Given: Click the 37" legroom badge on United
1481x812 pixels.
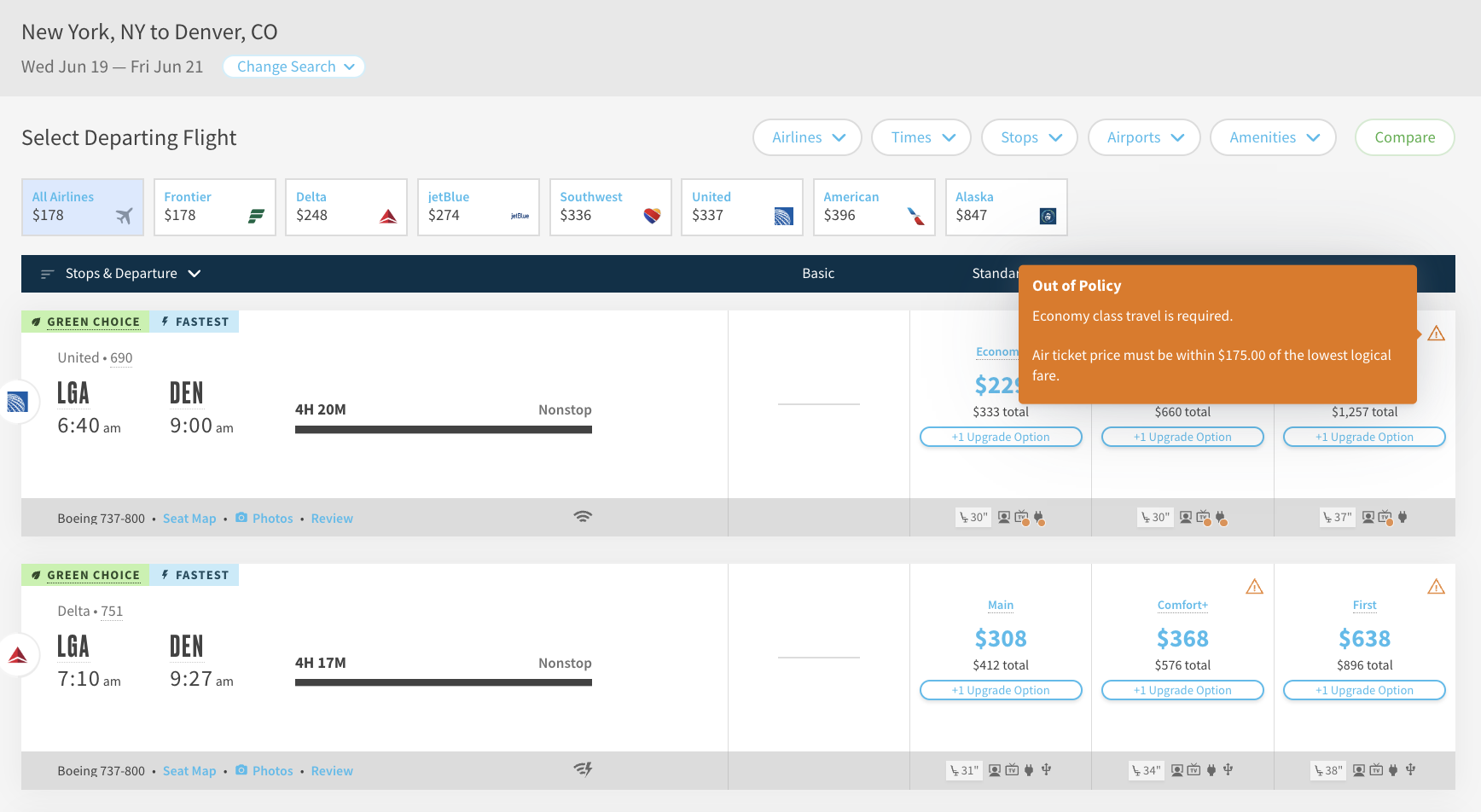Looking at the screenshot, I should (x=1337, y=517).
